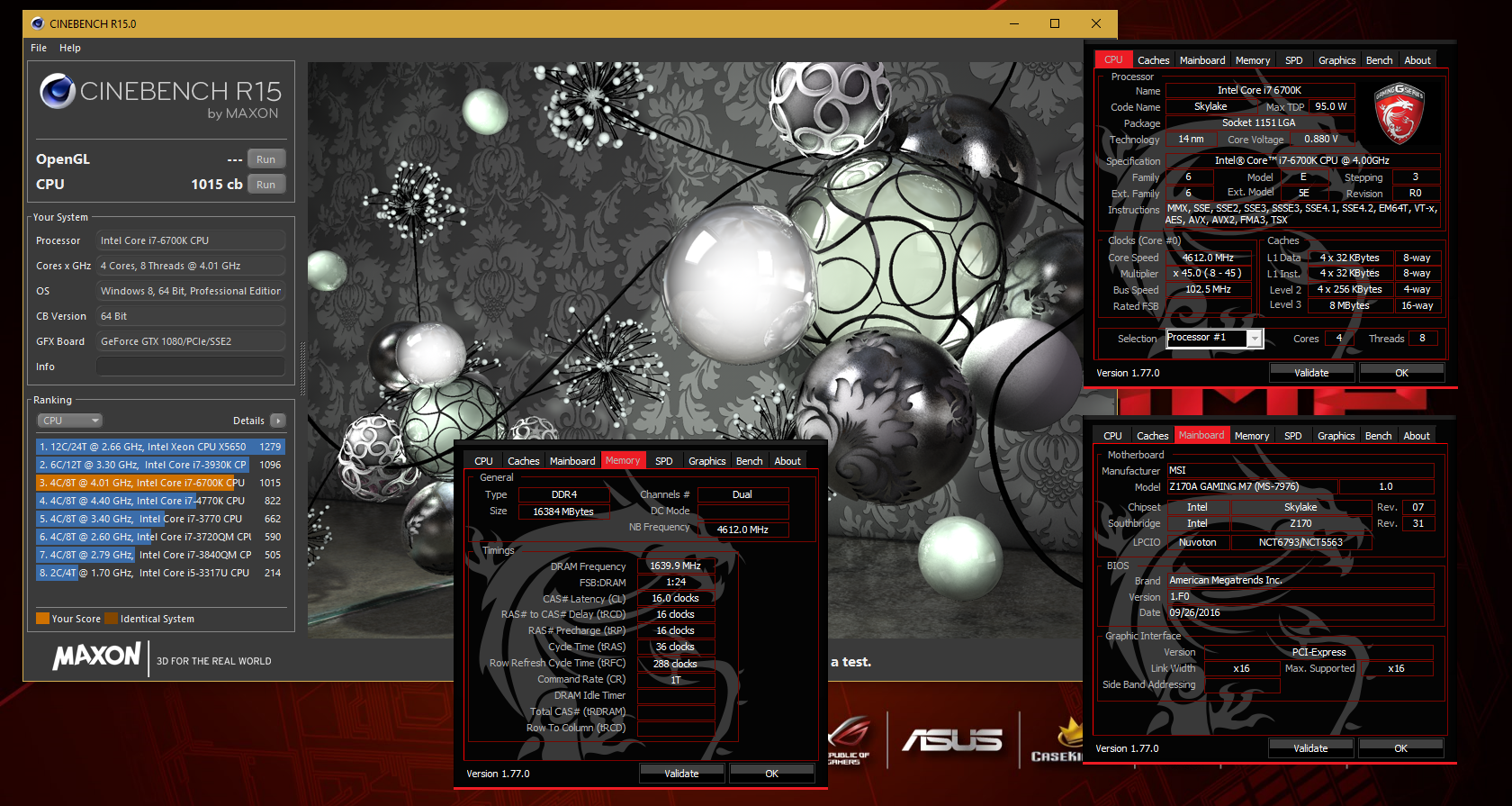Switch to Graphics tab in top CPU-Z window
This screenshot has width=1512, height=806.
(1336, 60)
